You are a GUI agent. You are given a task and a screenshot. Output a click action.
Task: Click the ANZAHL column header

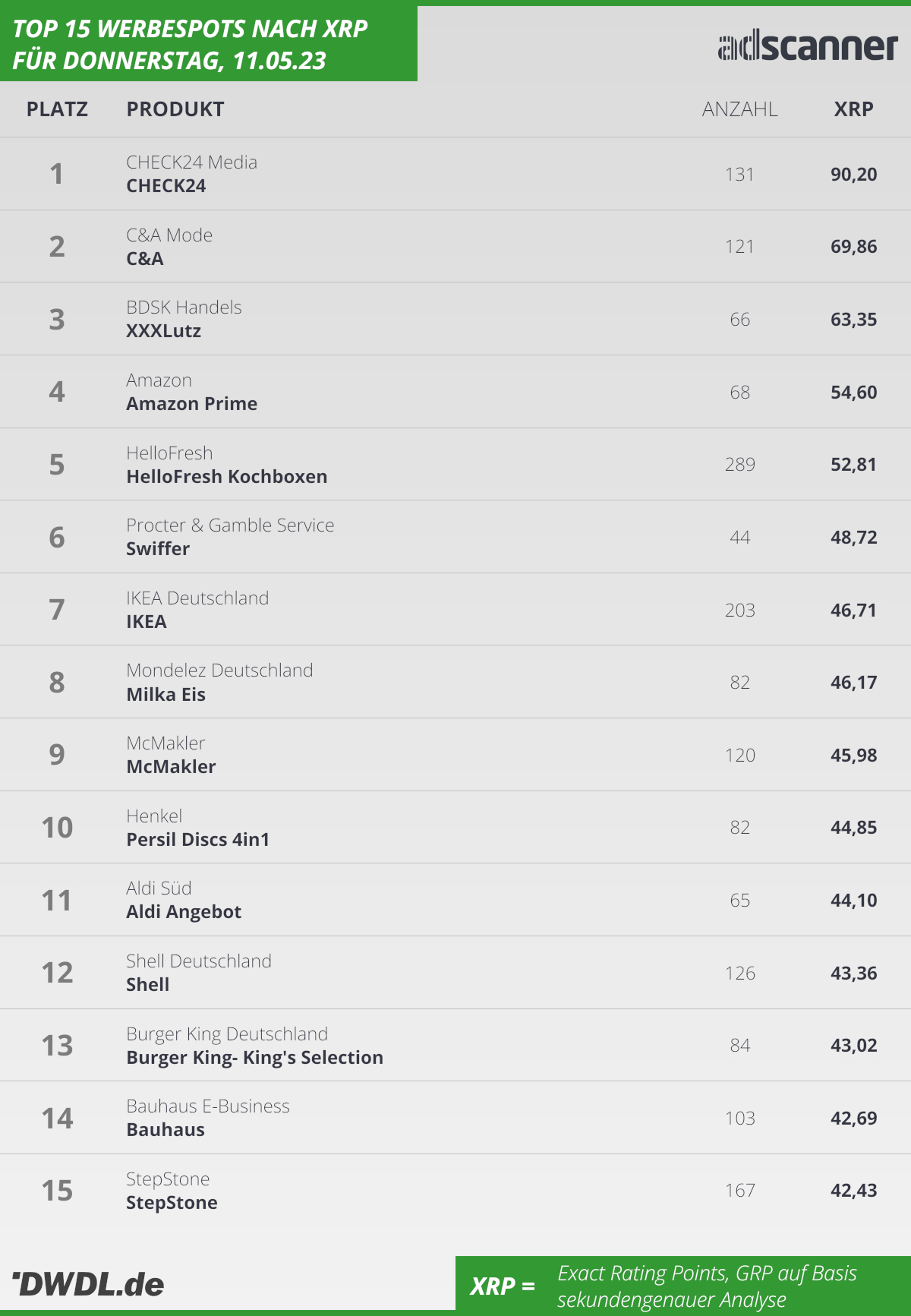point(739,109)
